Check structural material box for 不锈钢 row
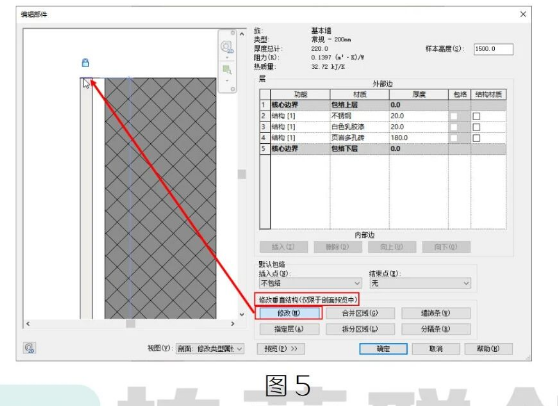The height and width of the screenshot is (406, 558). tap(476, 116)
